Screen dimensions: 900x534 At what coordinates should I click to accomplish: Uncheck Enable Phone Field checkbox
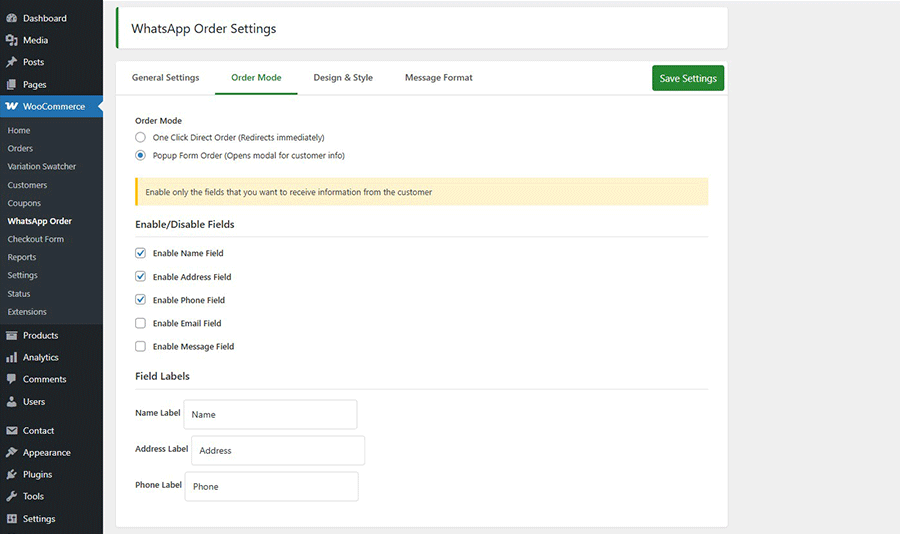140,300
